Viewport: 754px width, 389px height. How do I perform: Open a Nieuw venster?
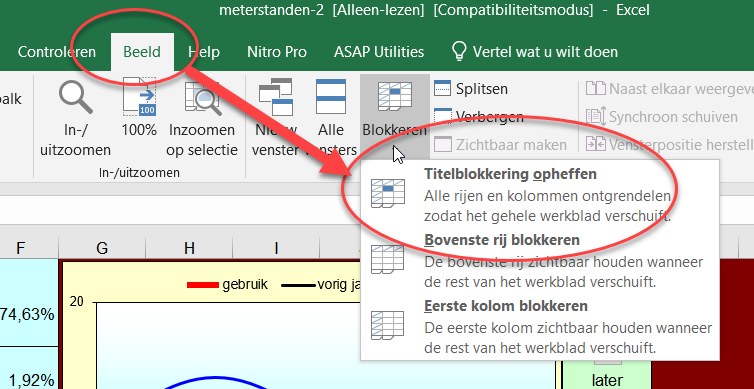point(276,96)
